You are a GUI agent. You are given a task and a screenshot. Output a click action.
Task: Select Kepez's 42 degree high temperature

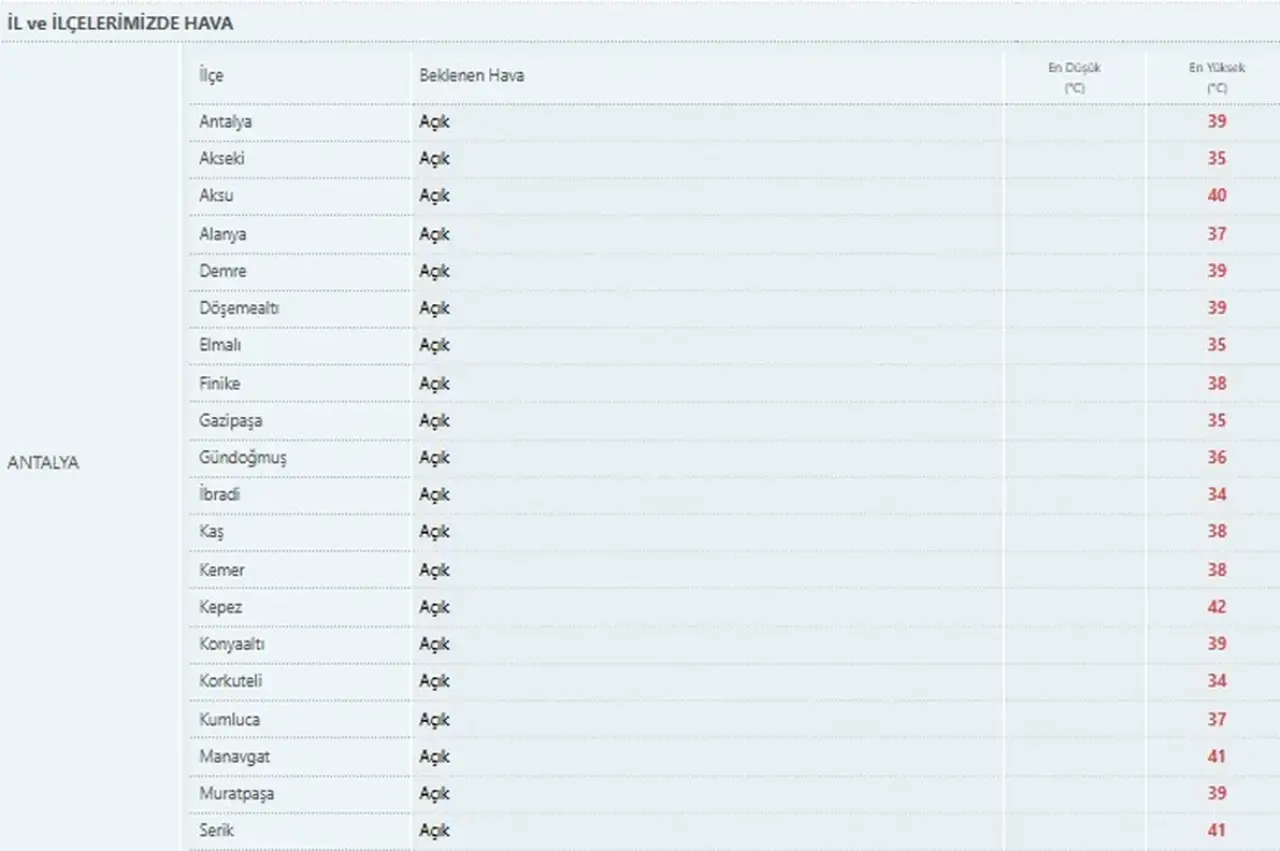[x=1216, y=607]
